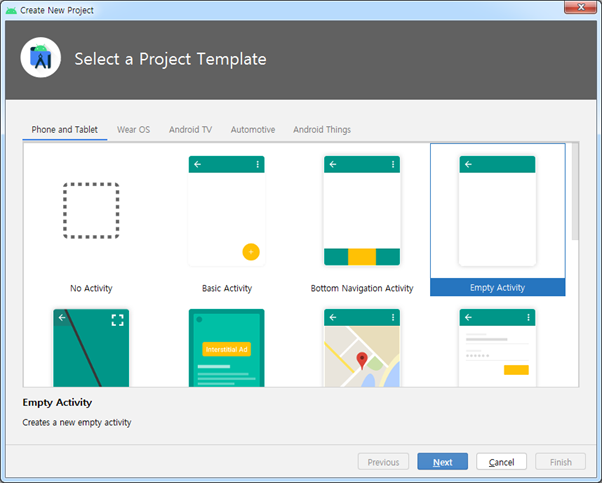
Task: Click the Previous button
Action: [383, 462]
